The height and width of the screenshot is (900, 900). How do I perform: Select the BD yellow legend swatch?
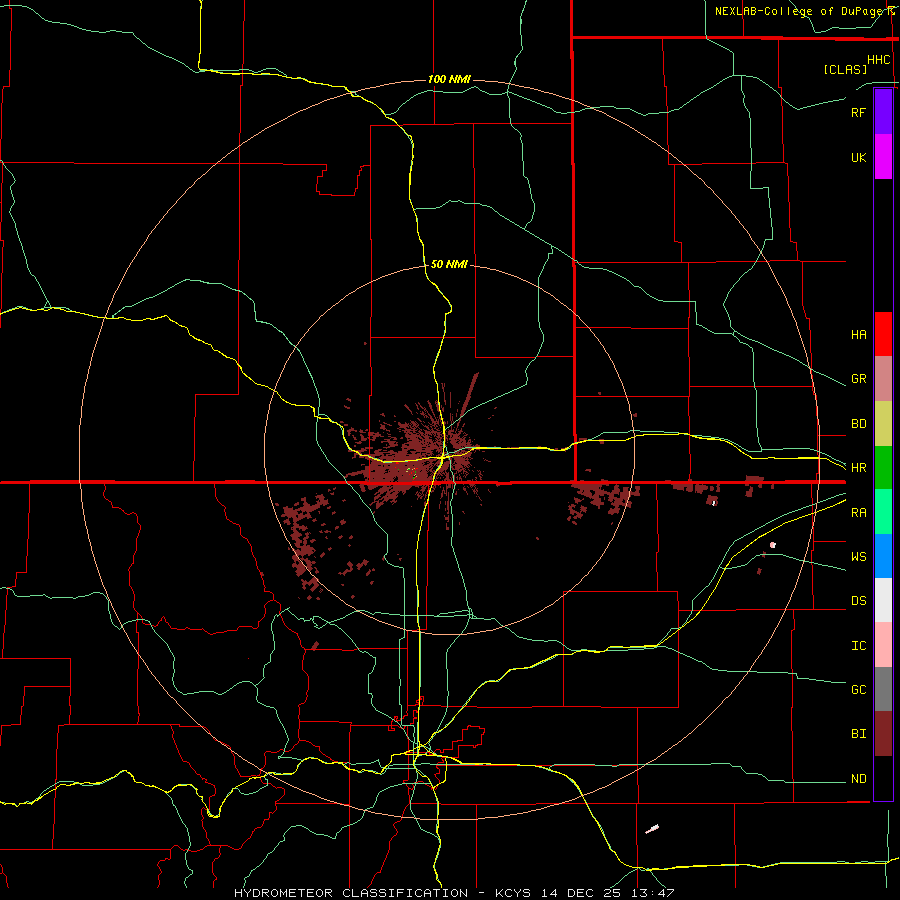(883, 424)
